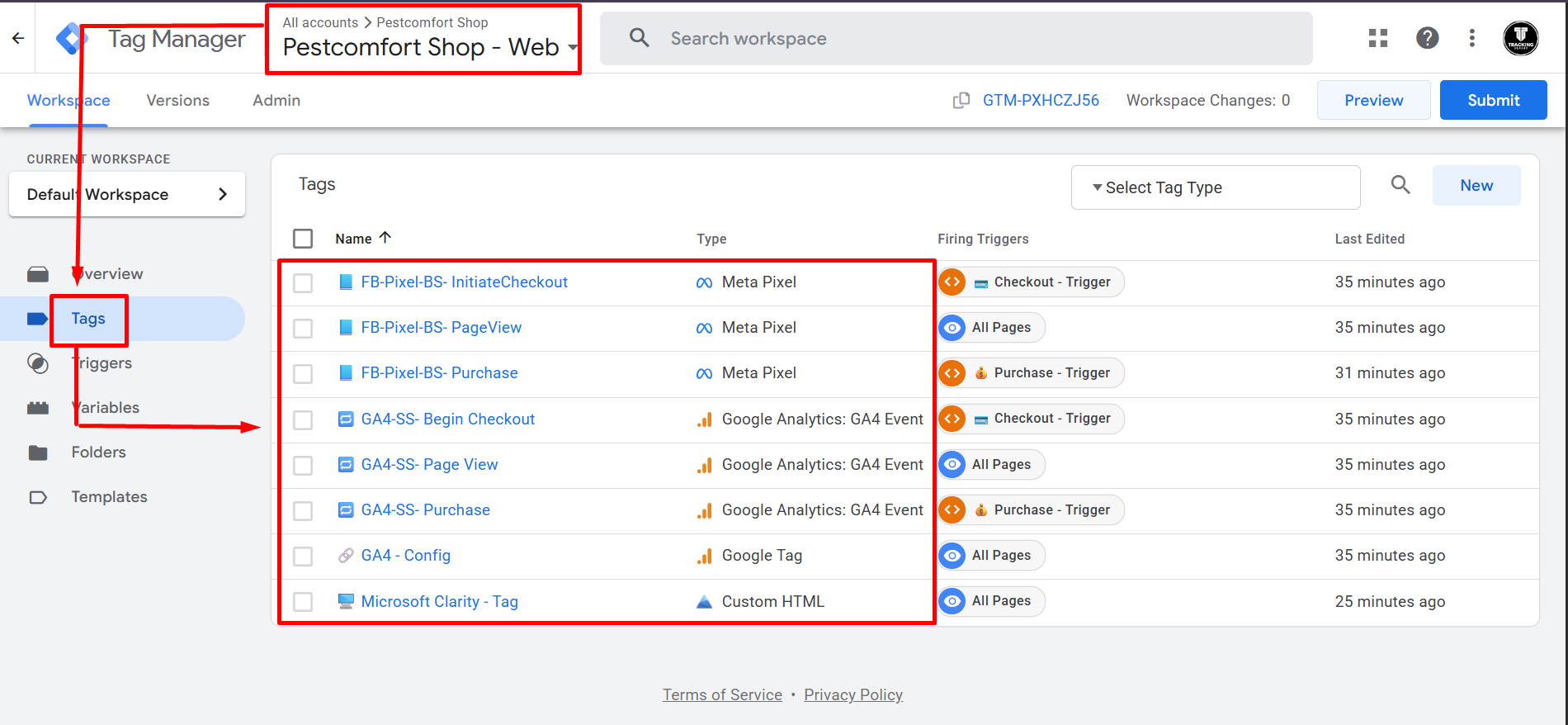The image size is (1568, 725).
Task: Click the Firing Triggers column header
Action: [x=983, y=239]
